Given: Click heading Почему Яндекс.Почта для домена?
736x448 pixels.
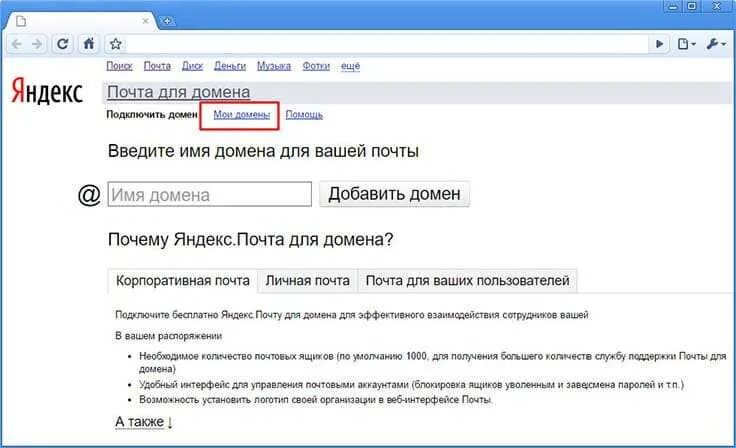Looking at the screenshot, I should (x=251, y=239).
